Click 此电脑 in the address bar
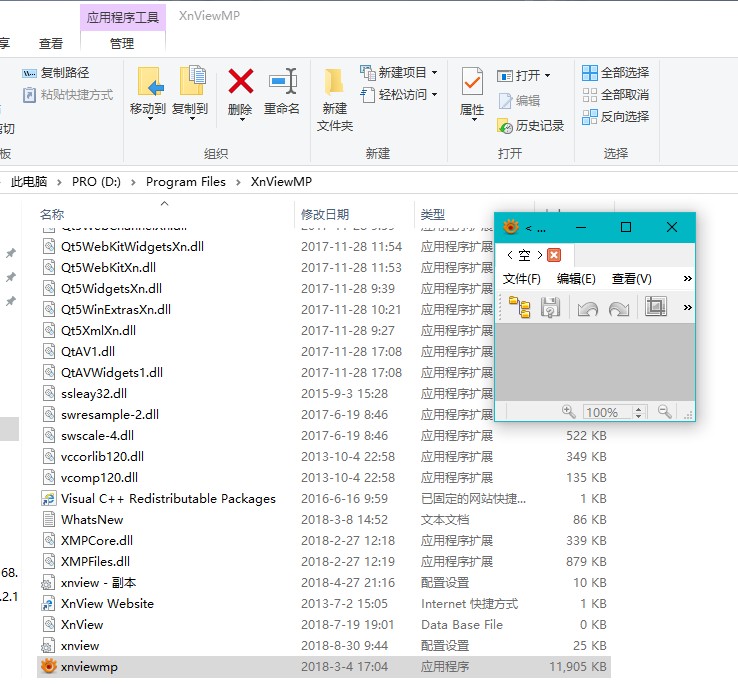 coord(29,182)
